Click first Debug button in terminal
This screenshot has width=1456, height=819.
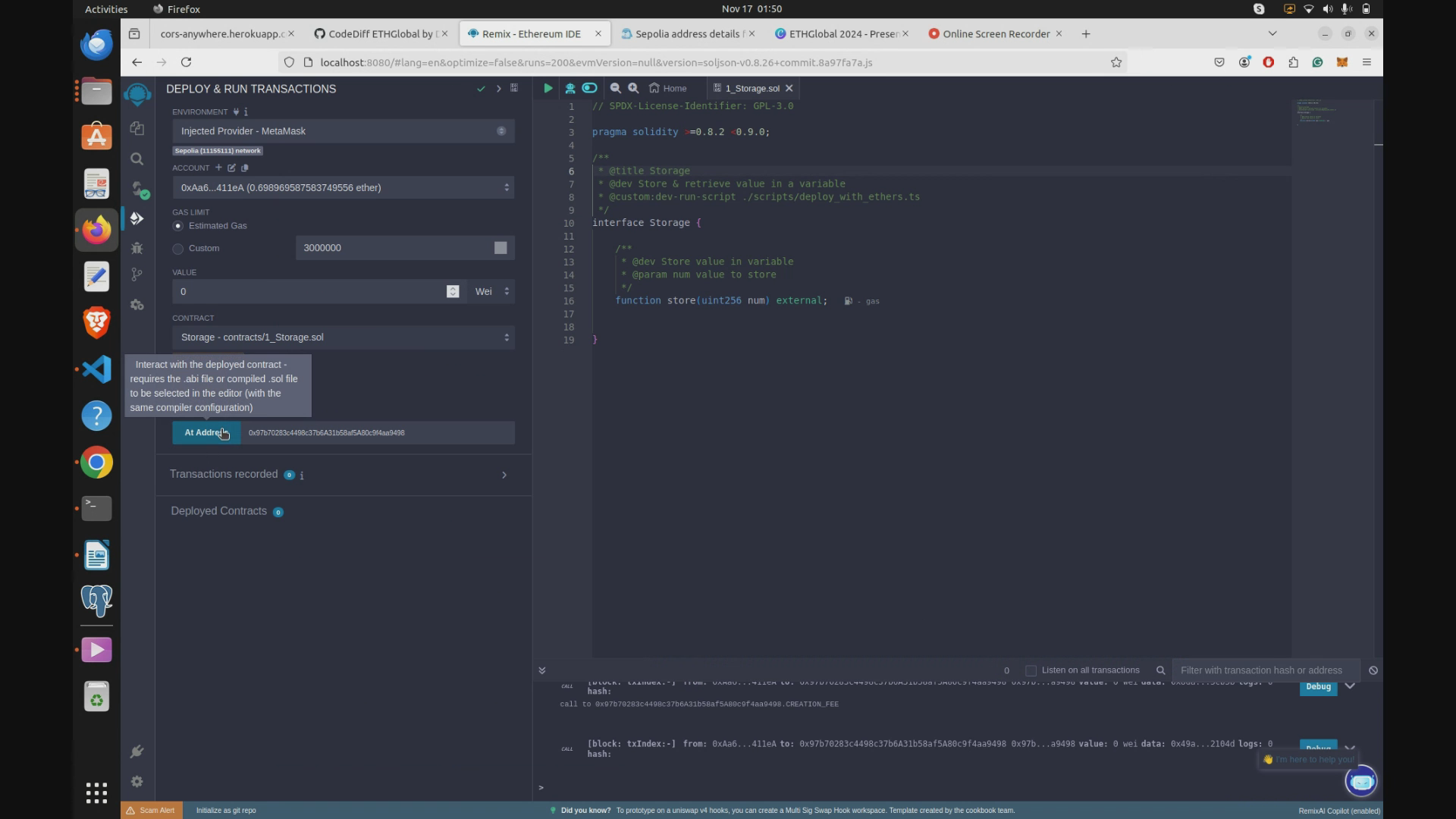(x=1318, y=686)
